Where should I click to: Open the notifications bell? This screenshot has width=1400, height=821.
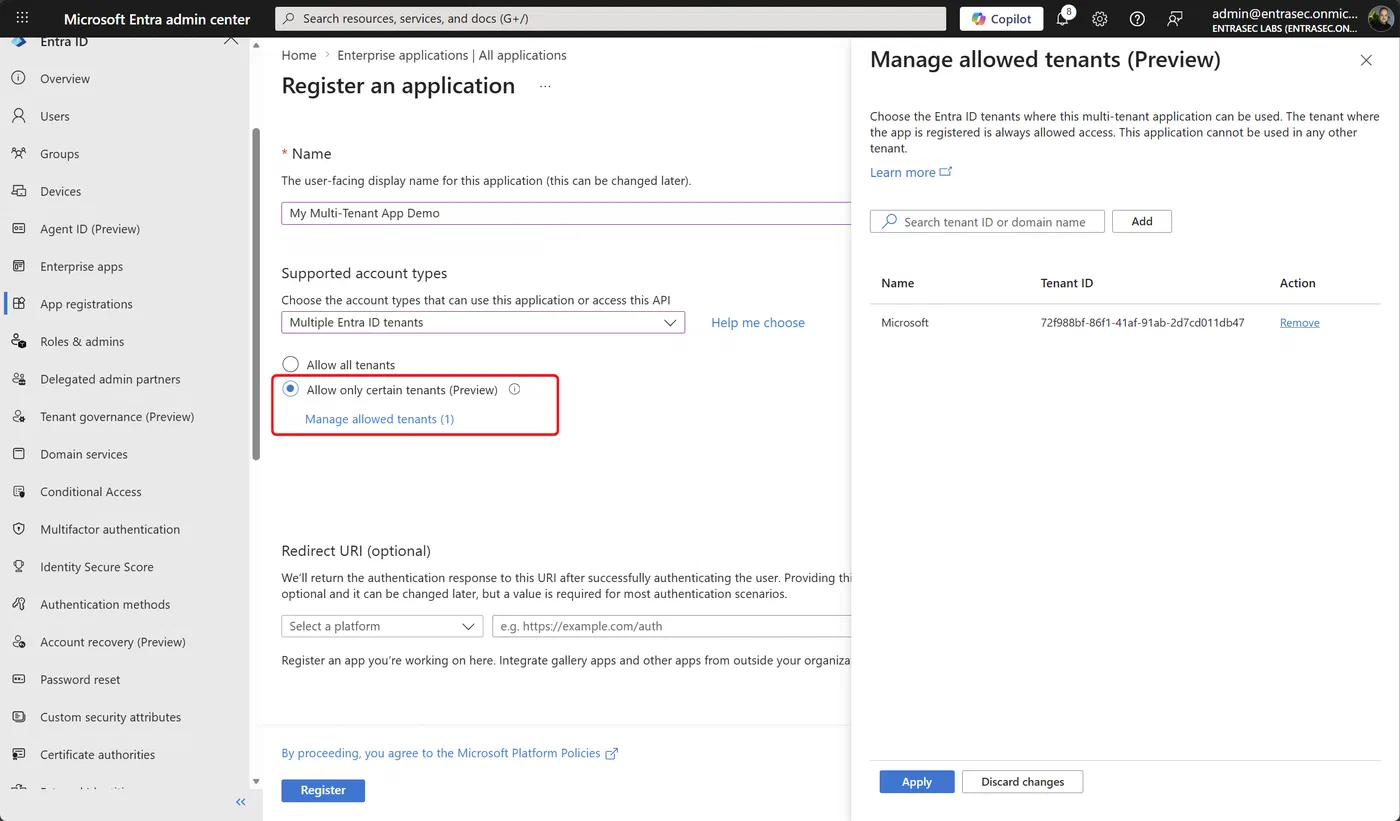pos(1063,19)
